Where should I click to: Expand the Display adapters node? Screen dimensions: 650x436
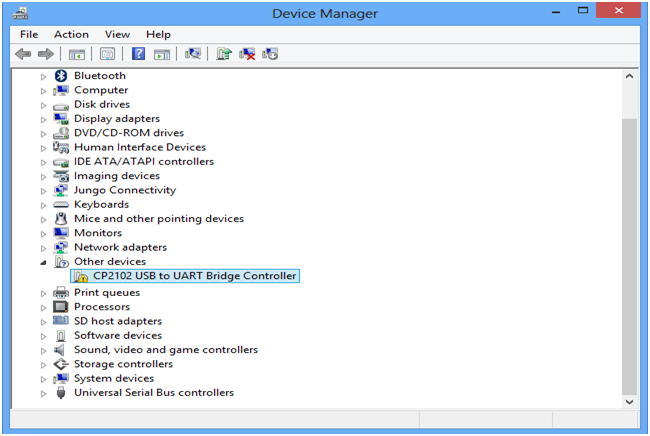[x=43, y=119]
